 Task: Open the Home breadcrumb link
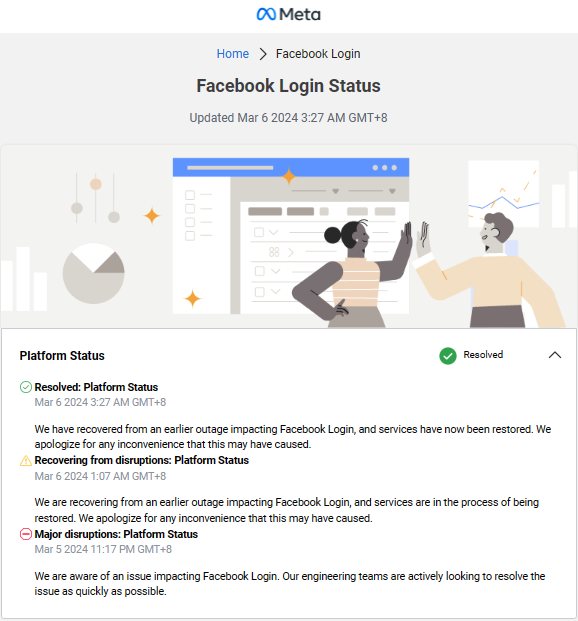[233, 53]
